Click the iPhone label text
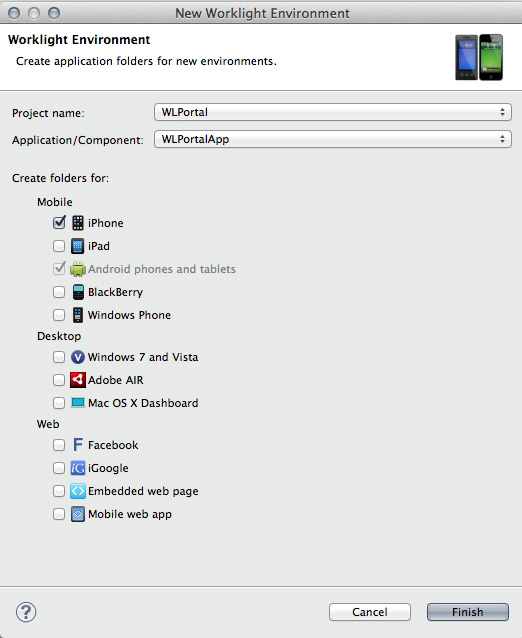This screenshot has width=522, height=638. [106, 223]
